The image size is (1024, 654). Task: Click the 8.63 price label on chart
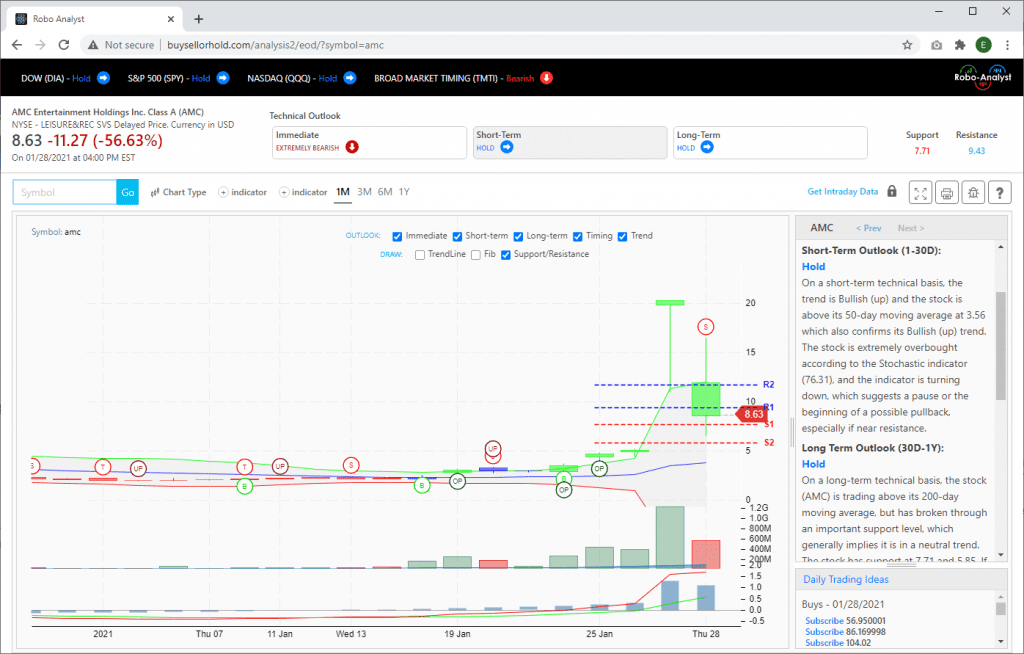pos(752,414)
